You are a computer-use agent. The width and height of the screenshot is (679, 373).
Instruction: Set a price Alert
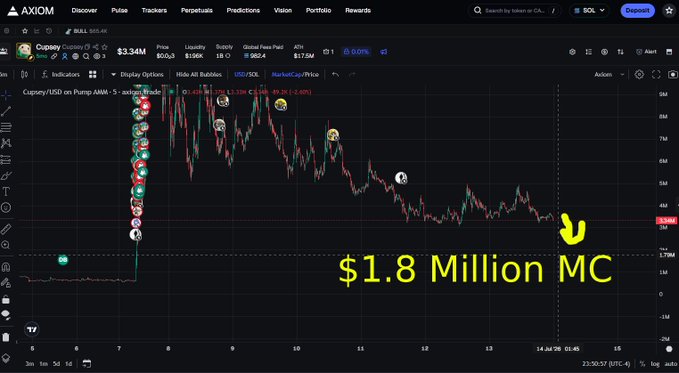click(646, 52)
